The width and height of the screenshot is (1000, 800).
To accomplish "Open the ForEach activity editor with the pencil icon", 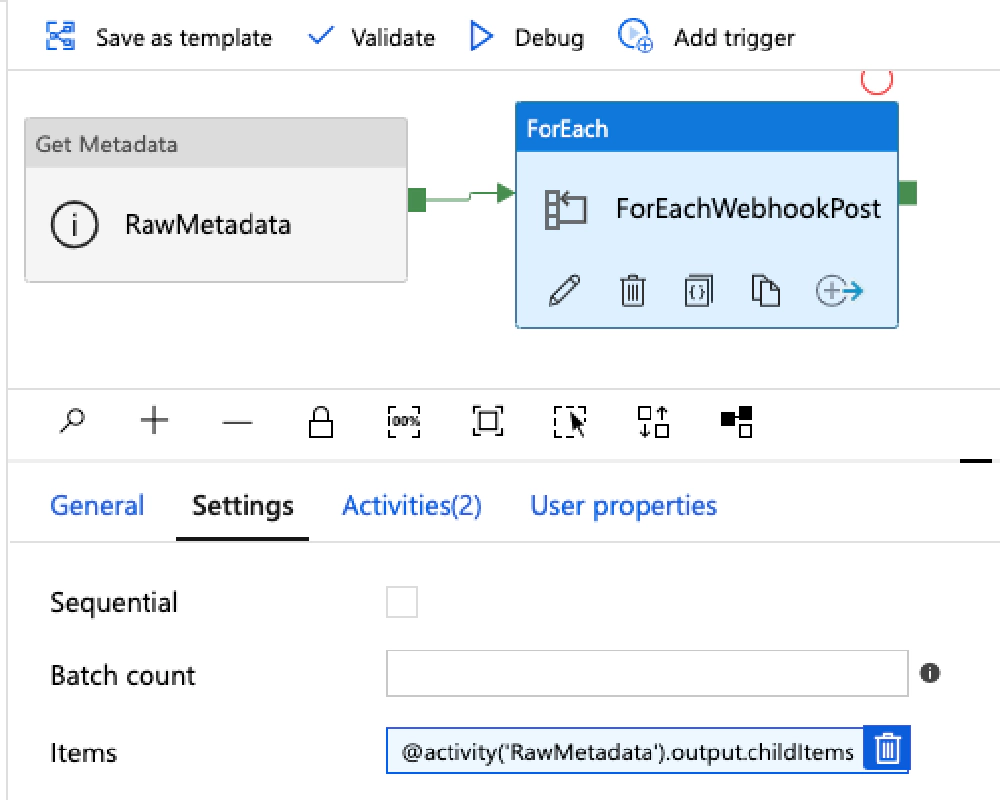I will (x=565, y=291).
